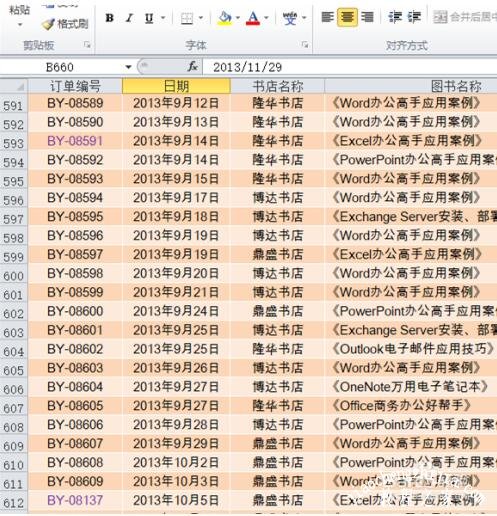Apply cell borders icon
This screenshot has width=497, height=516.
coord(187,18)
